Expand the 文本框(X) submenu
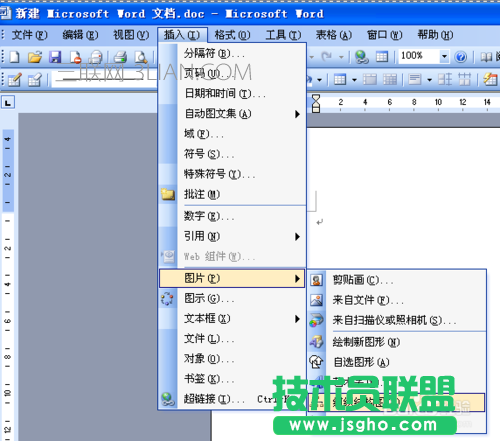The image size is (500, 441). pyautogui.click(x=232, y=319)
